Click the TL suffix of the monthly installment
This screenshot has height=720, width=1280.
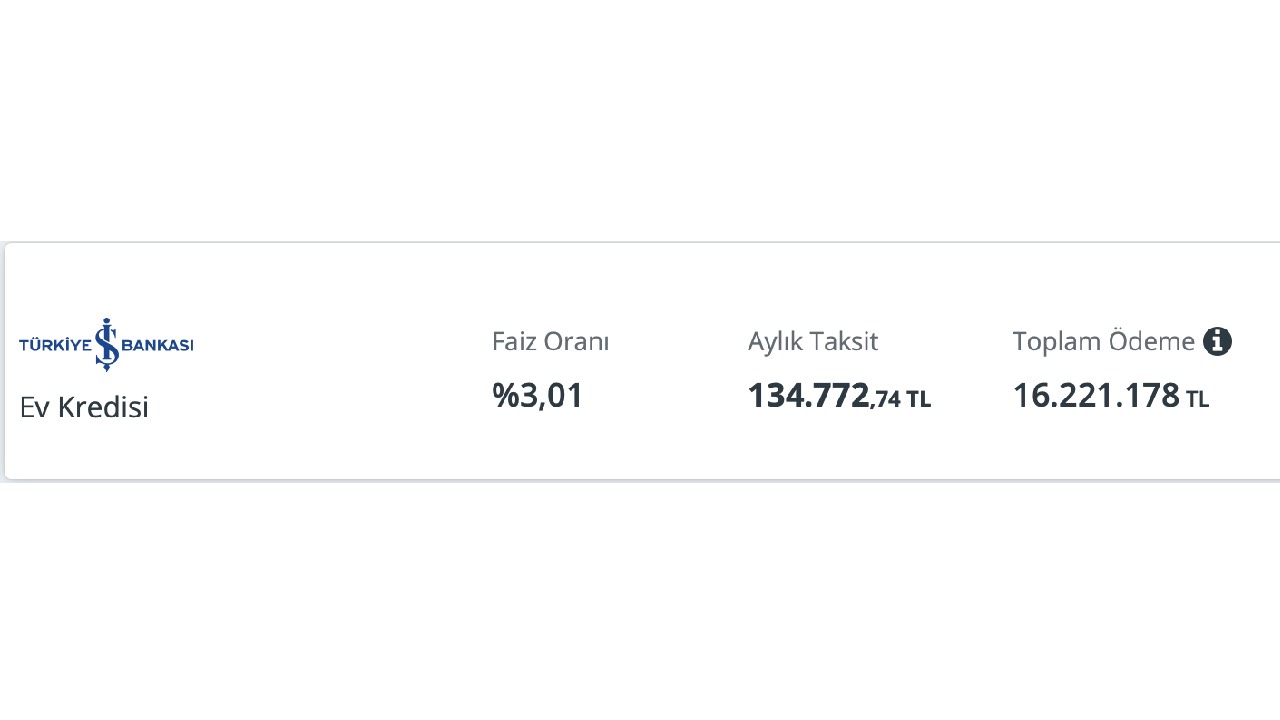pyautogui.click(x=918, y=400)
